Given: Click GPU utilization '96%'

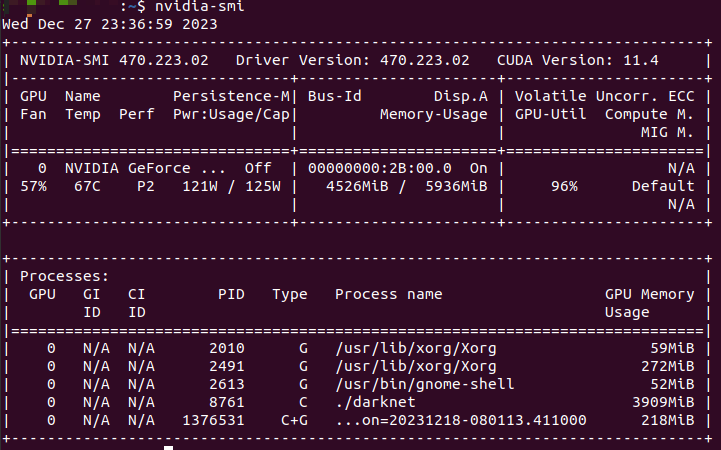Looking at the screenshot, I should [564, 186].
